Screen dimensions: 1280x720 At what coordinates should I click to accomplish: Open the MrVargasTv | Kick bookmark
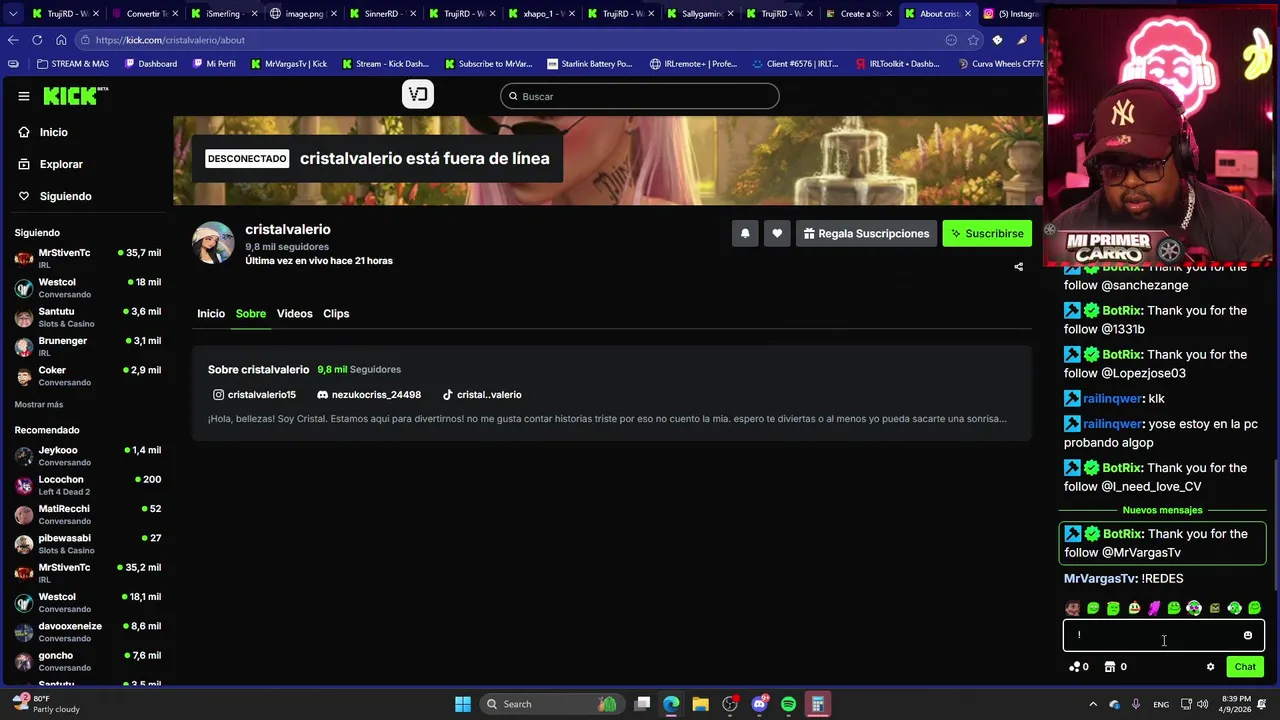pyautogui.click(x=289, y=64)
